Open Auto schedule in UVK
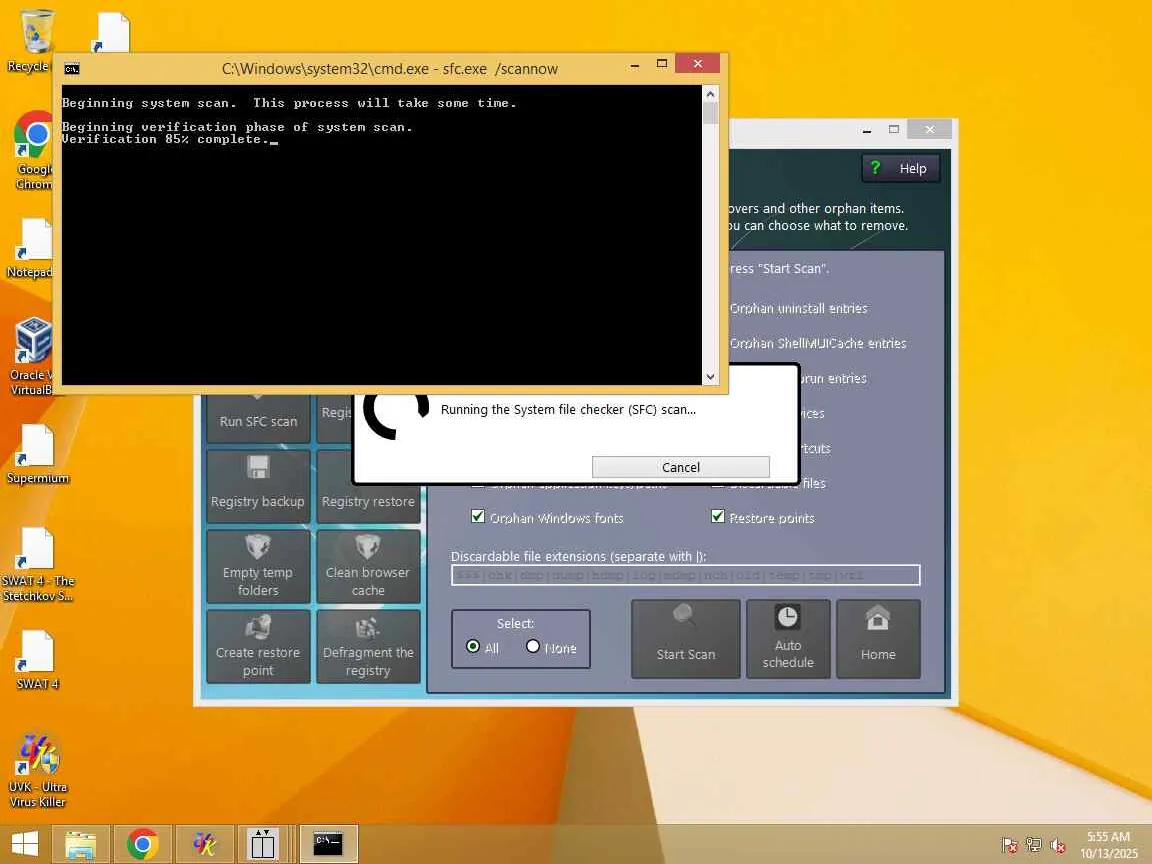The image size is (1152, 864). [x=788, y=638]
